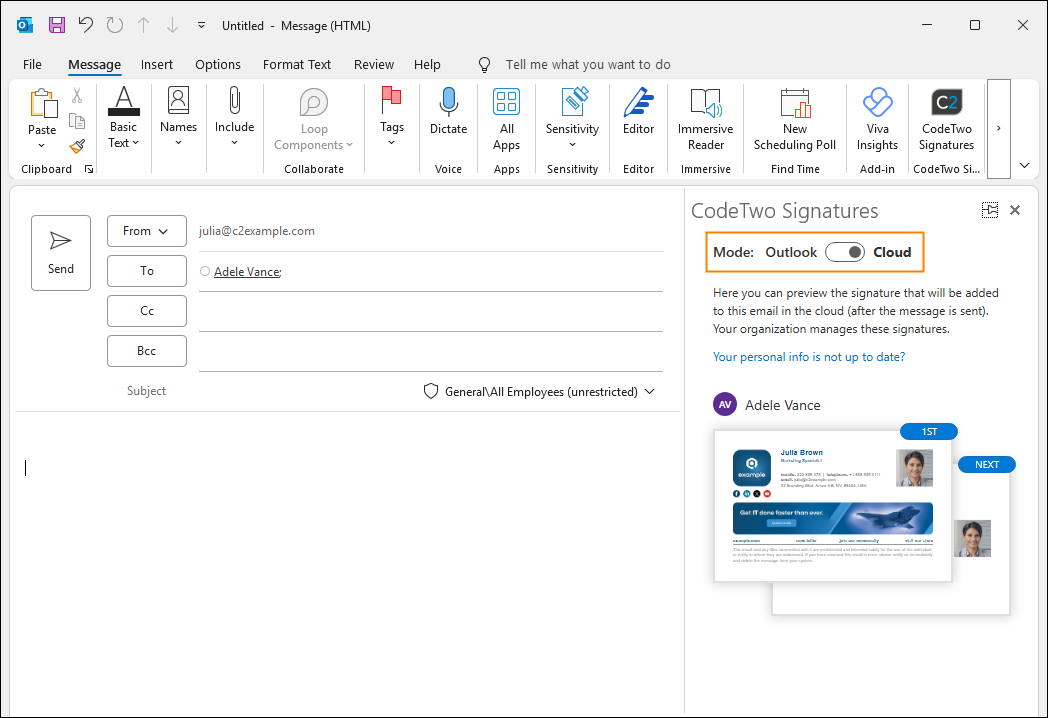Click Loop Components button
The image size is (1048, 718).
click(x=313, y=119)
